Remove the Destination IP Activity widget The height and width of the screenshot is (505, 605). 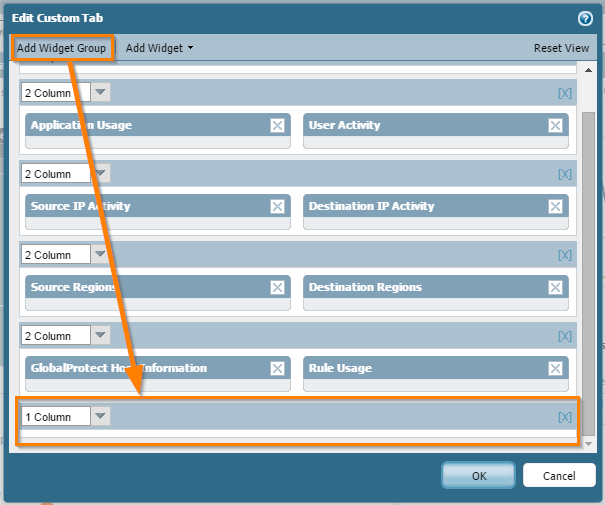point(555,206)
